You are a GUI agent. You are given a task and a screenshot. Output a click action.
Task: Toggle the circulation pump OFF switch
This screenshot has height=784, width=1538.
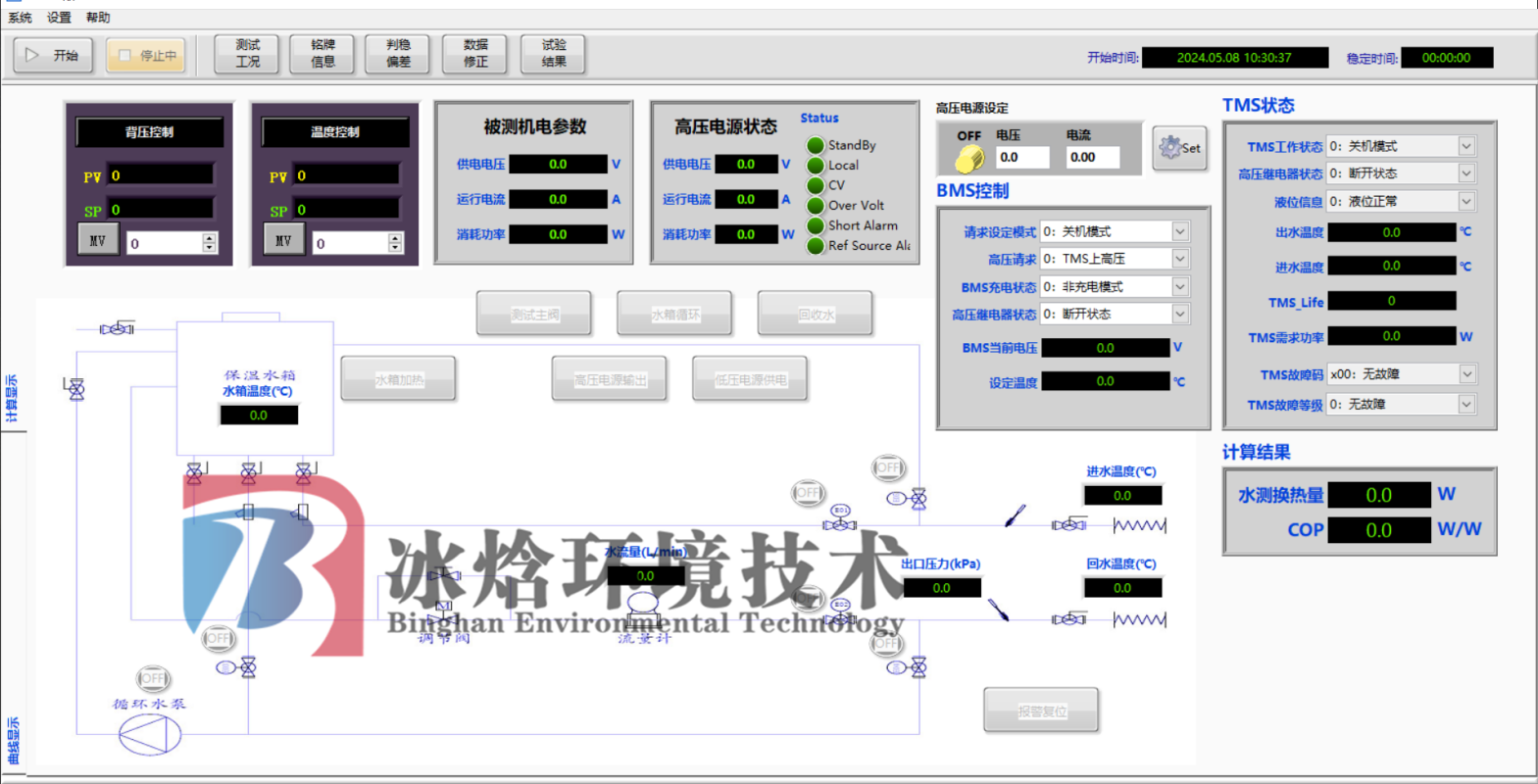[x=153, y=678]
